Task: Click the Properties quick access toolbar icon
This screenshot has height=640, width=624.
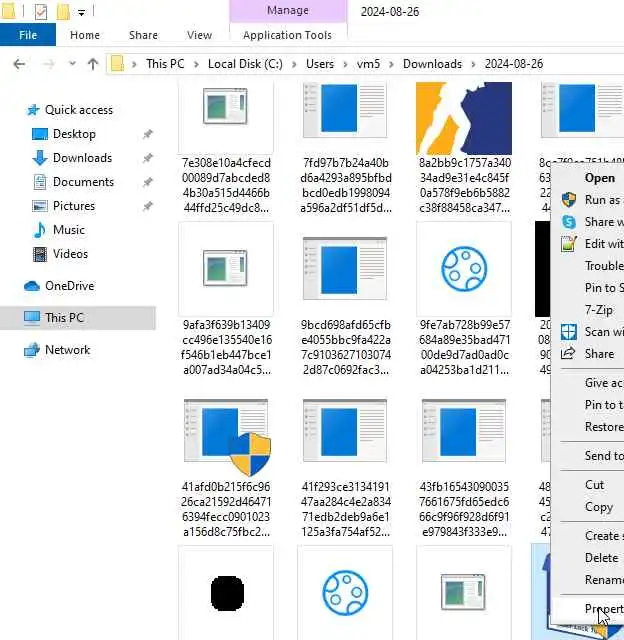Action: (41, 12)
